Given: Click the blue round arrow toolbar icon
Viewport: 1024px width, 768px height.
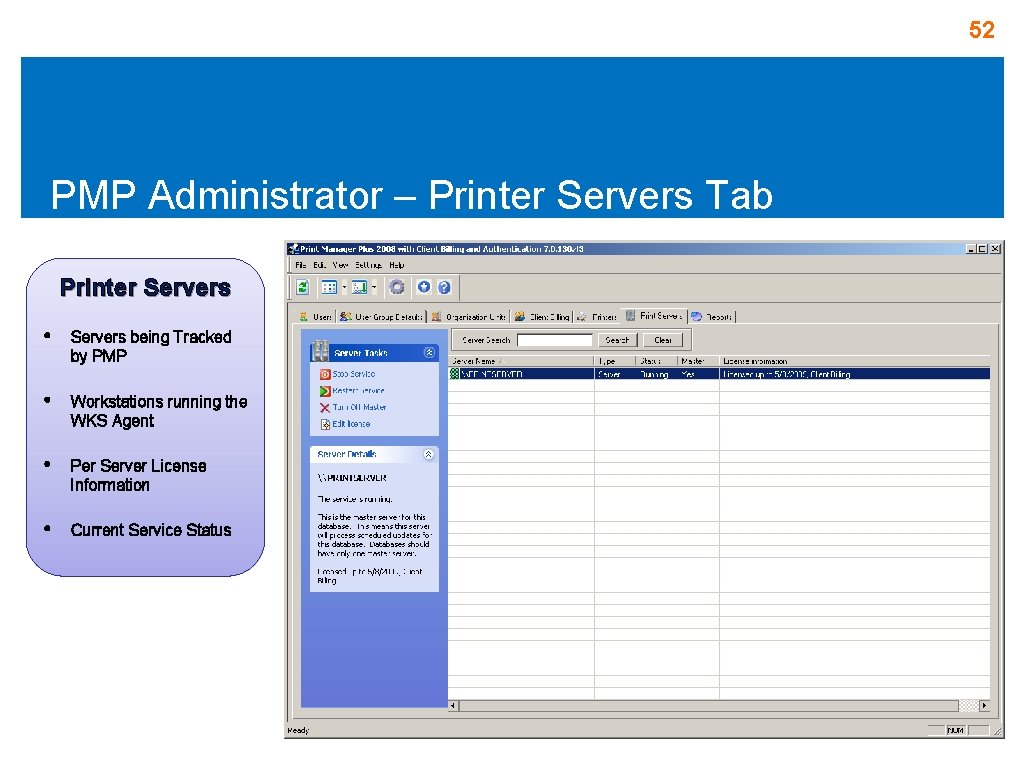Looking at the screenshot, I should tap(424, 287).
